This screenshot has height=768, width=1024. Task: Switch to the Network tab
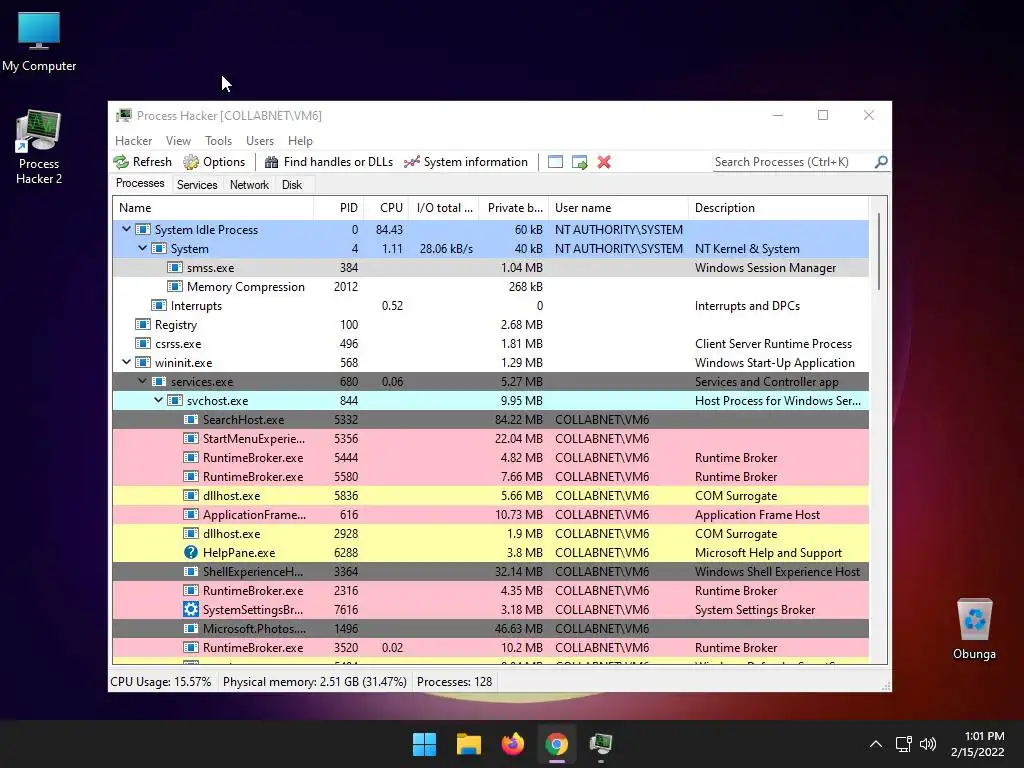tap(249, 185)
